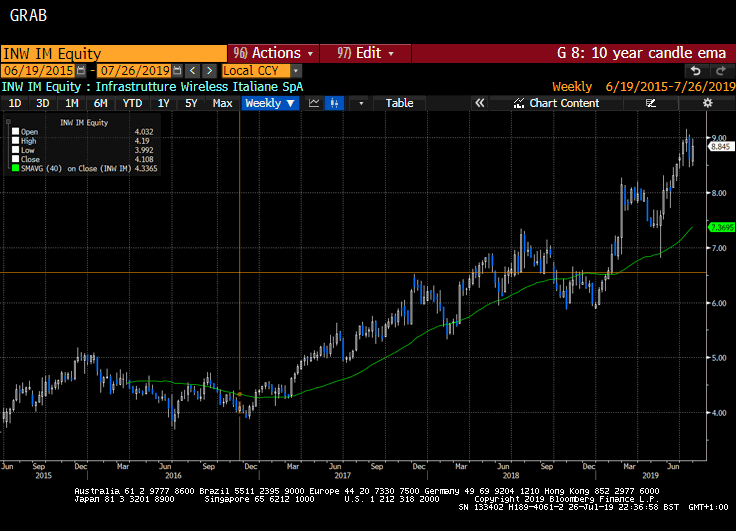This screenshot has height=531, width=736.
Task: Open the Weekly periodicity dropdown
Action: (270, 103)
